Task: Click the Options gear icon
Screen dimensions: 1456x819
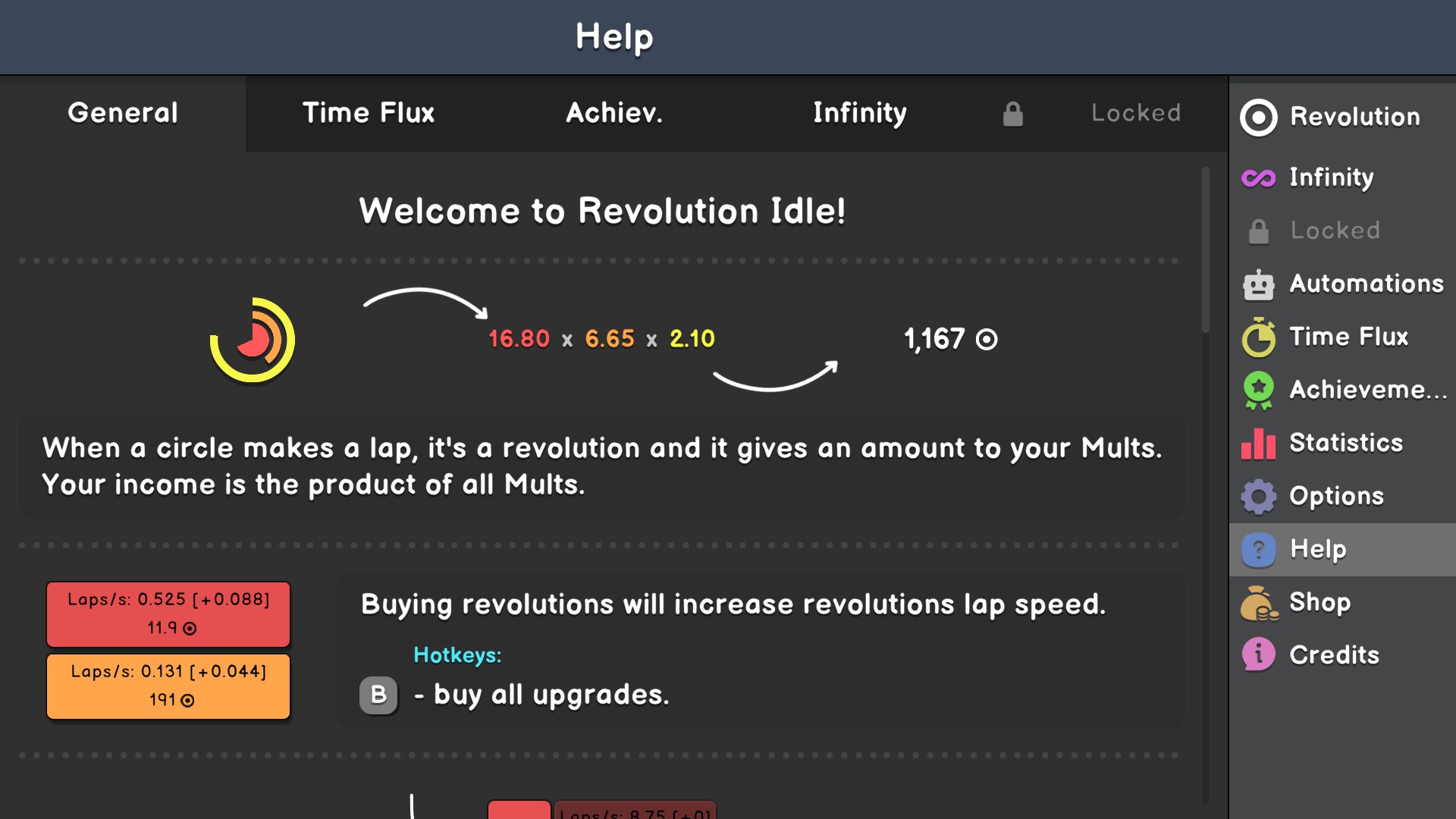Action: coord(1258,497)
